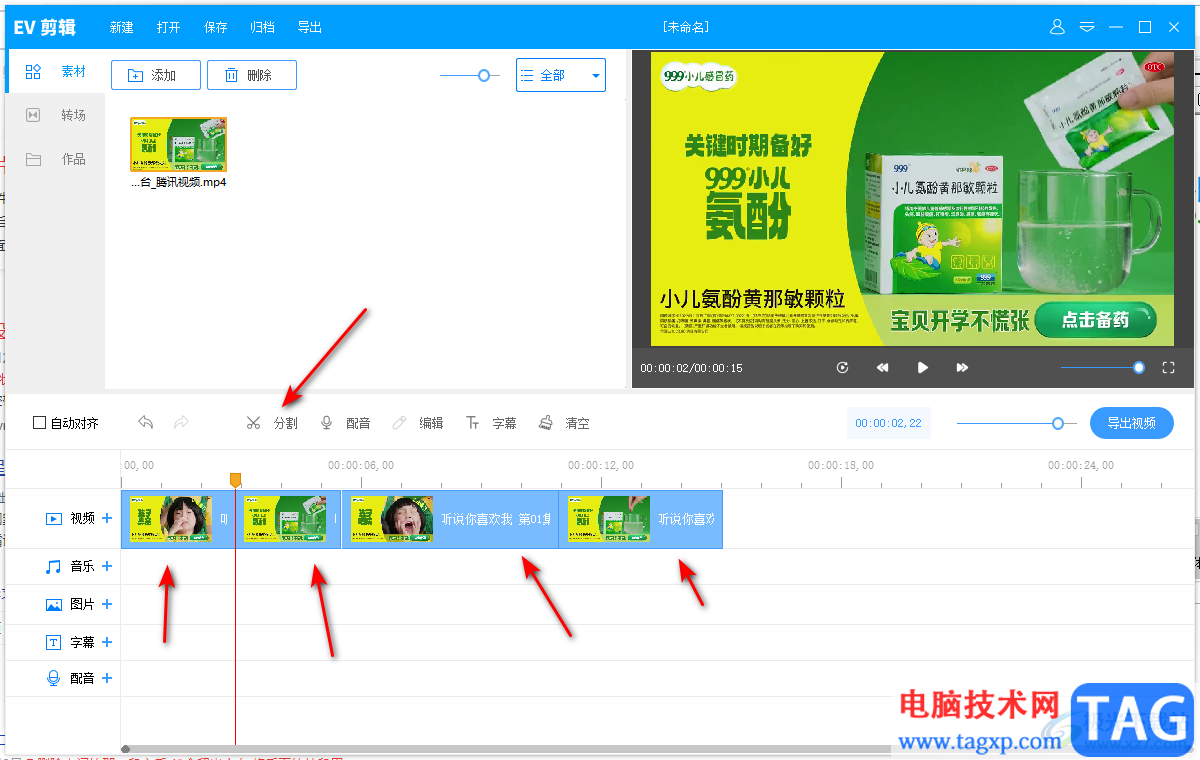
Task: Open the title bar dropdown menu icon
Action: point(1087,27)
